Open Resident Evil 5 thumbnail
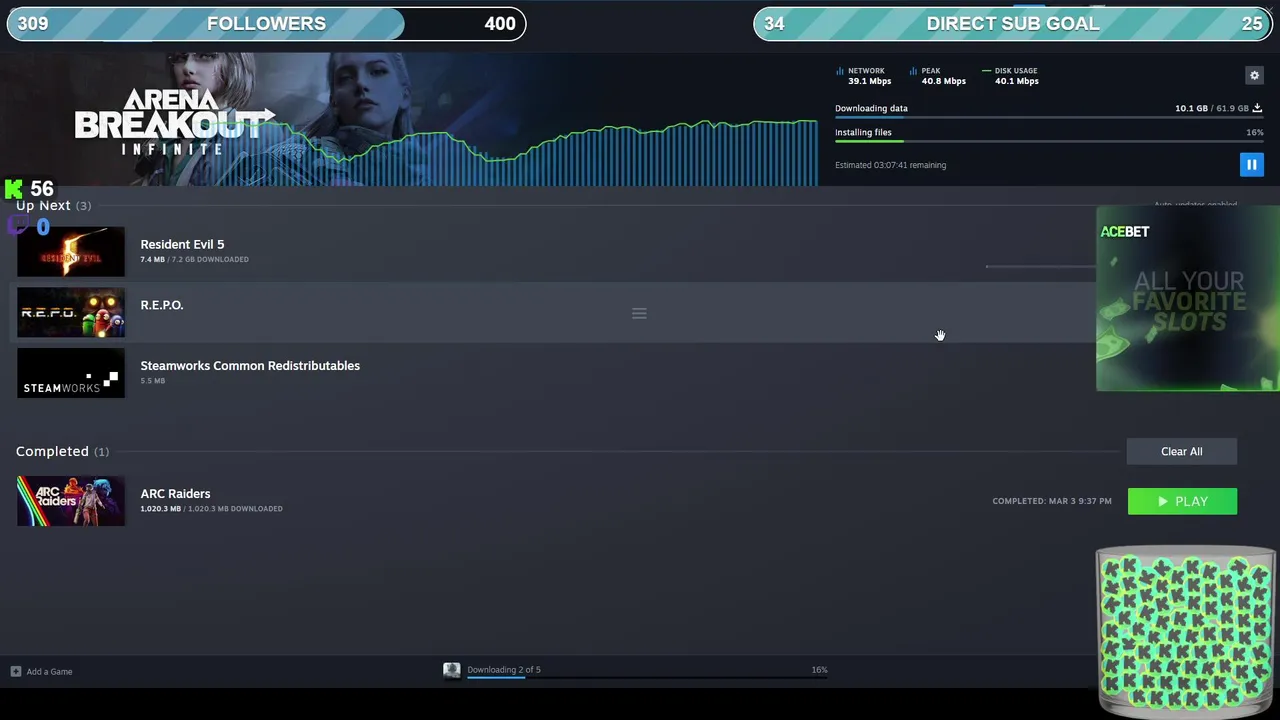This screenshot has width=1280, height=720. click(x=71, y=252)
